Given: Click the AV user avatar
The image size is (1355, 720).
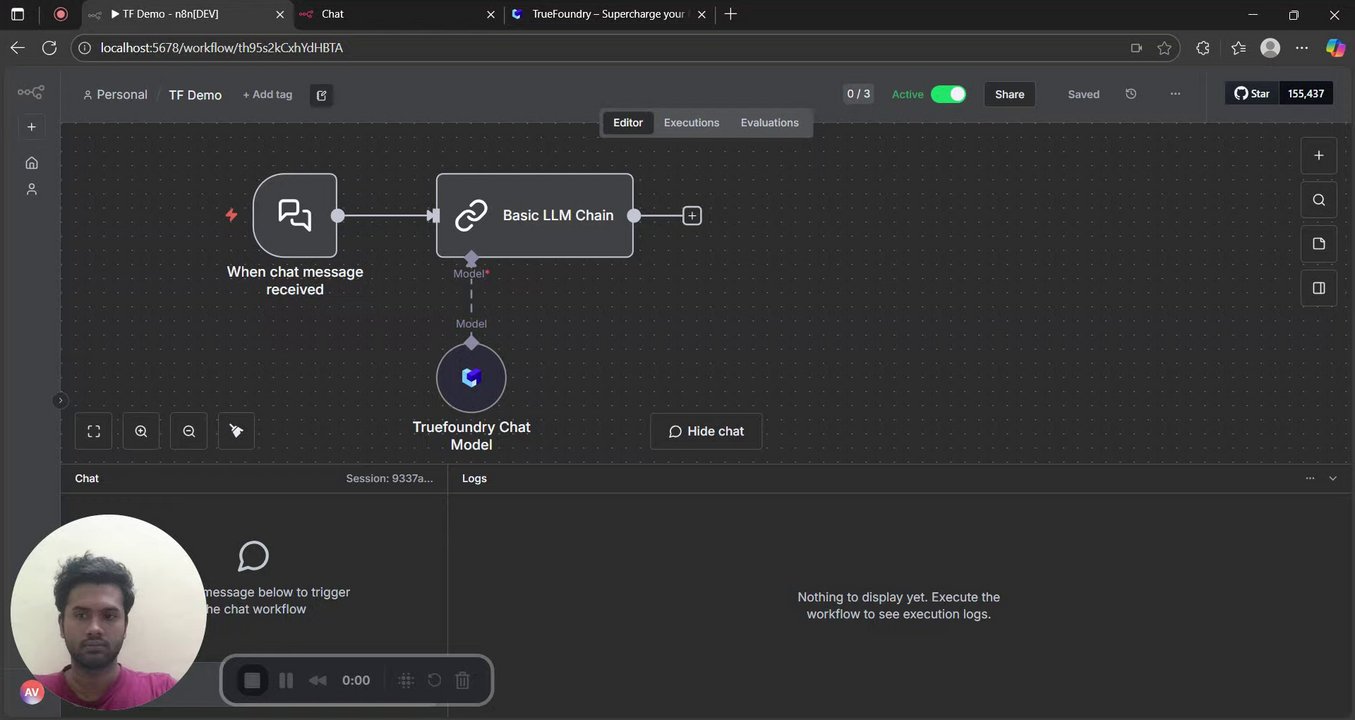Looking at the screenshot, I should (x=32, y=692).
